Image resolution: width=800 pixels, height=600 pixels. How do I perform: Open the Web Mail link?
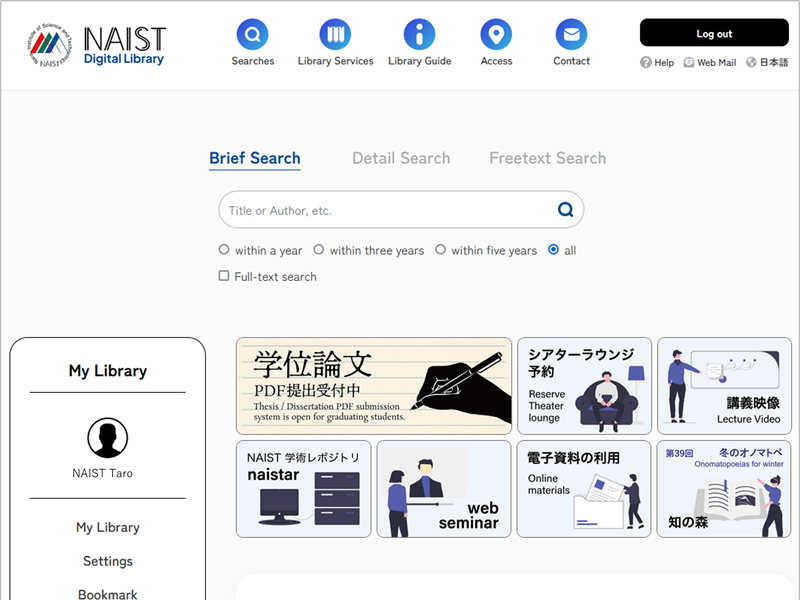[710, 62]
